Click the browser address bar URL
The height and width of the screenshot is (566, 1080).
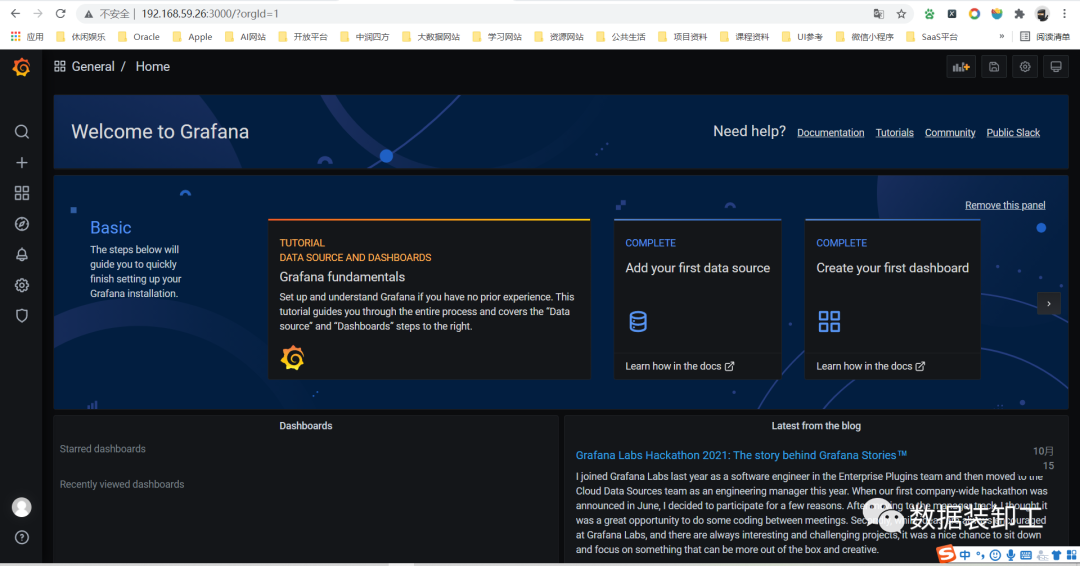[x=210, y=14]
